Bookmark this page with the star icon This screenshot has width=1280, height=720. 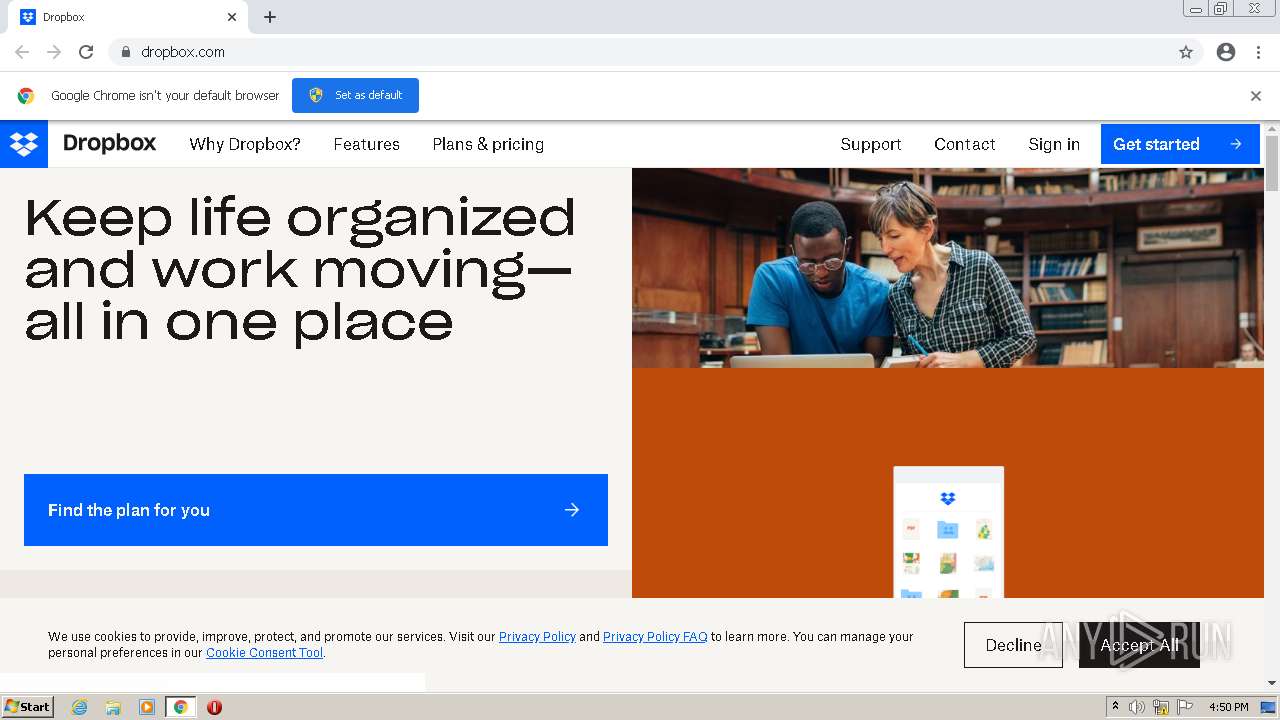tap(1186, 52)
